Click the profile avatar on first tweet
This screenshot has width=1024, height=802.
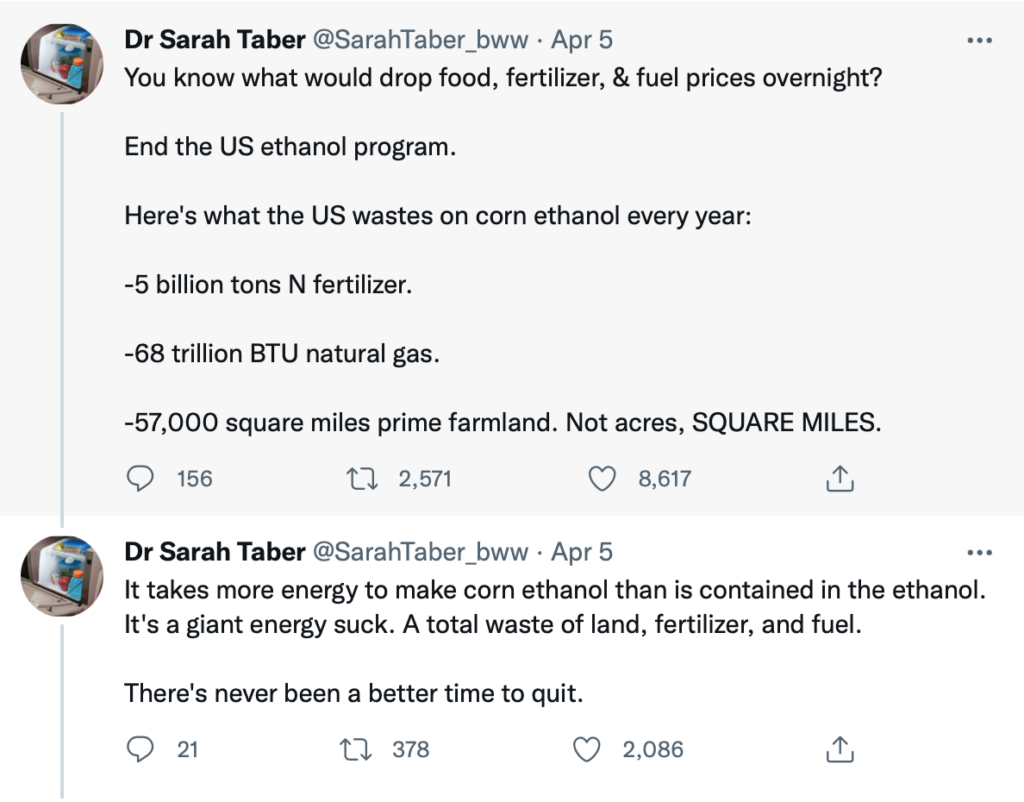tap(64, 63)
